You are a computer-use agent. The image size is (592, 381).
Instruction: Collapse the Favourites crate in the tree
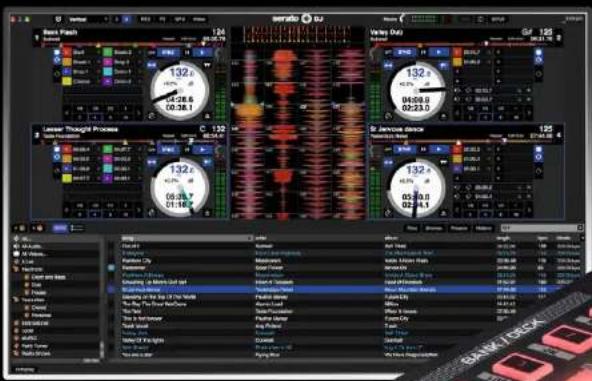16,300
